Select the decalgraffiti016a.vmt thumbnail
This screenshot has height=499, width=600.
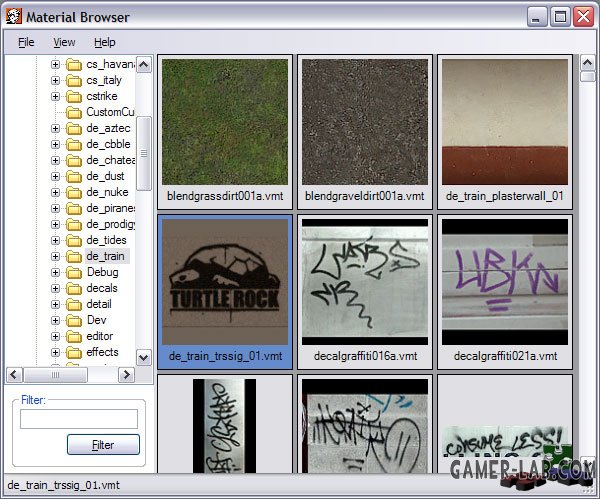pos(365,282)
